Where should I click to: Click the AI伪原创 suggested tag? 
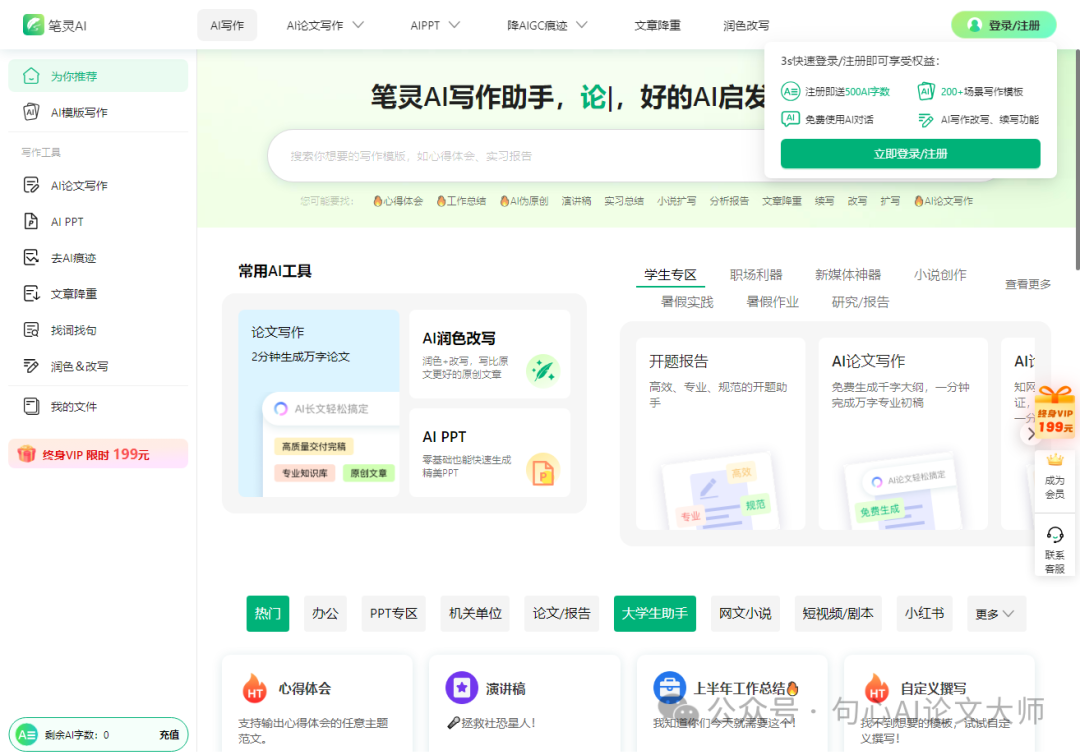pos(524,200)
